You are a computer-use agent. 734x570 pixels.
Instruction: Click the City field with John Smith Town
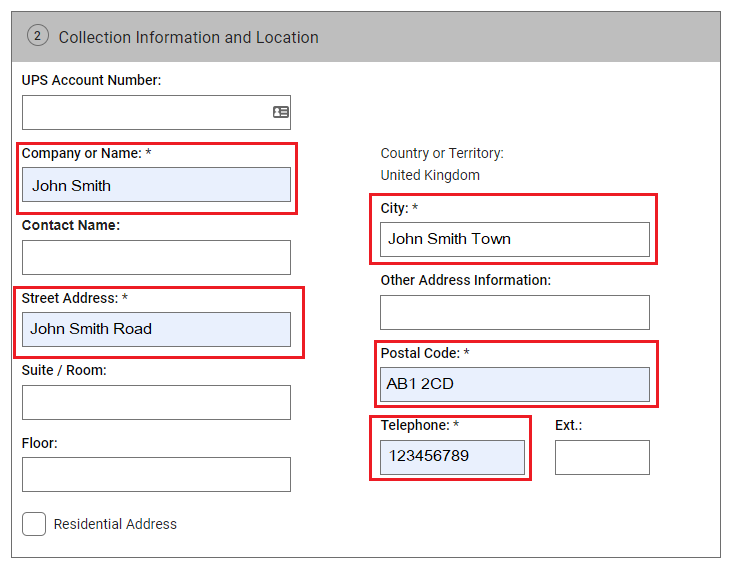pyautogui.click(x=514, y=239)
